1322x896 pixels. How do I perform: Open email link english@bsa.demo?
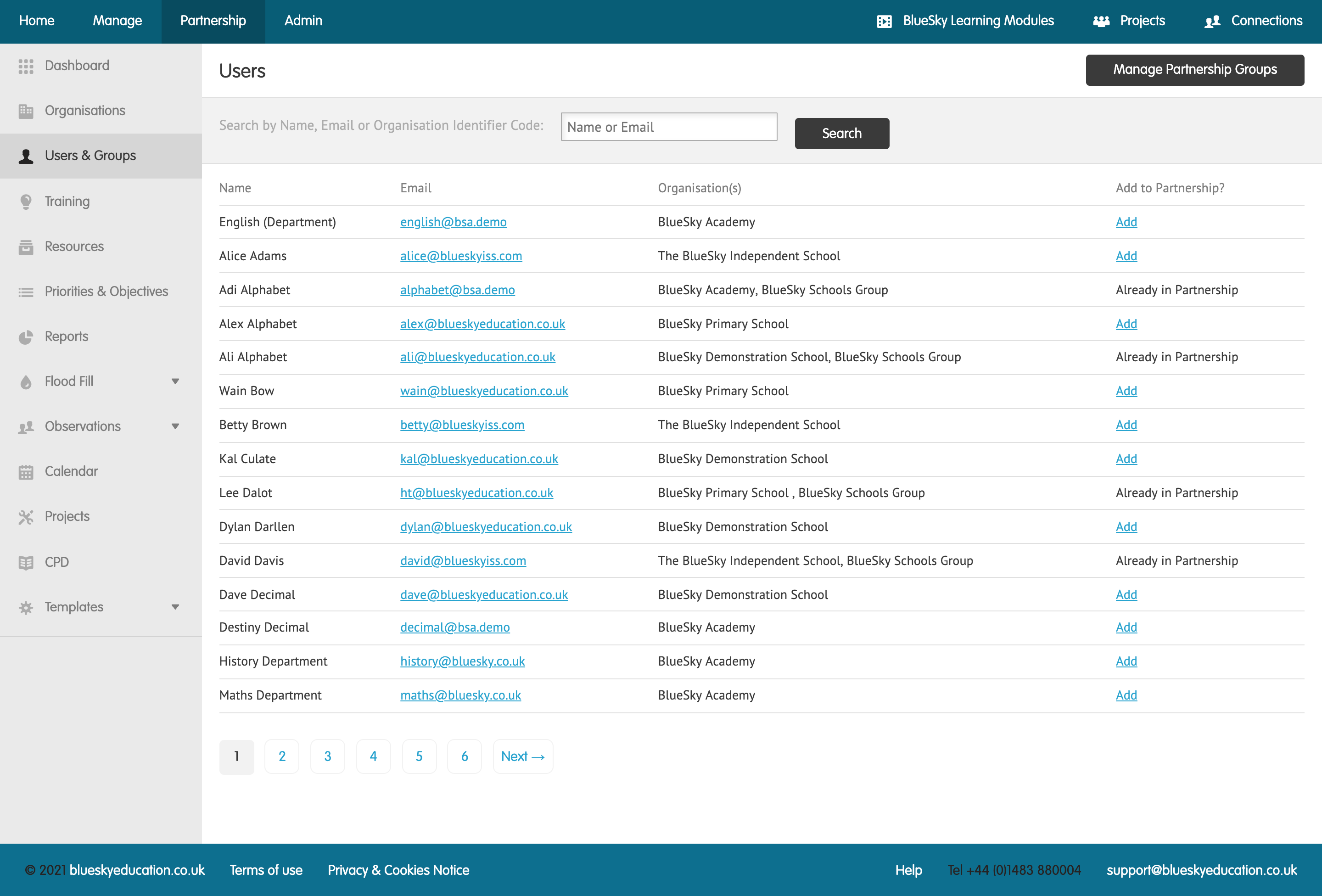(454, 223)
